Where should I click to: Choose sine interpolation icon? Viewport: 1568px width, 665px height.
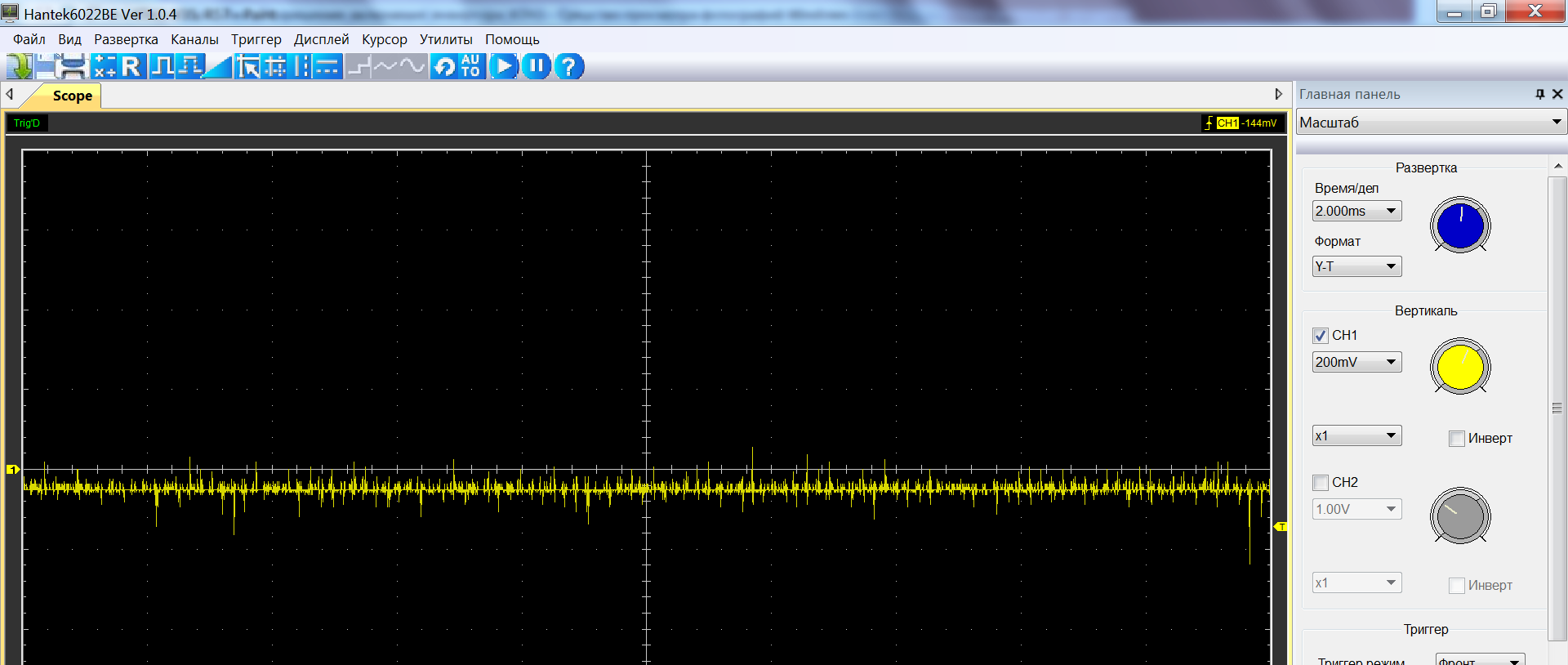pos(412,66)
